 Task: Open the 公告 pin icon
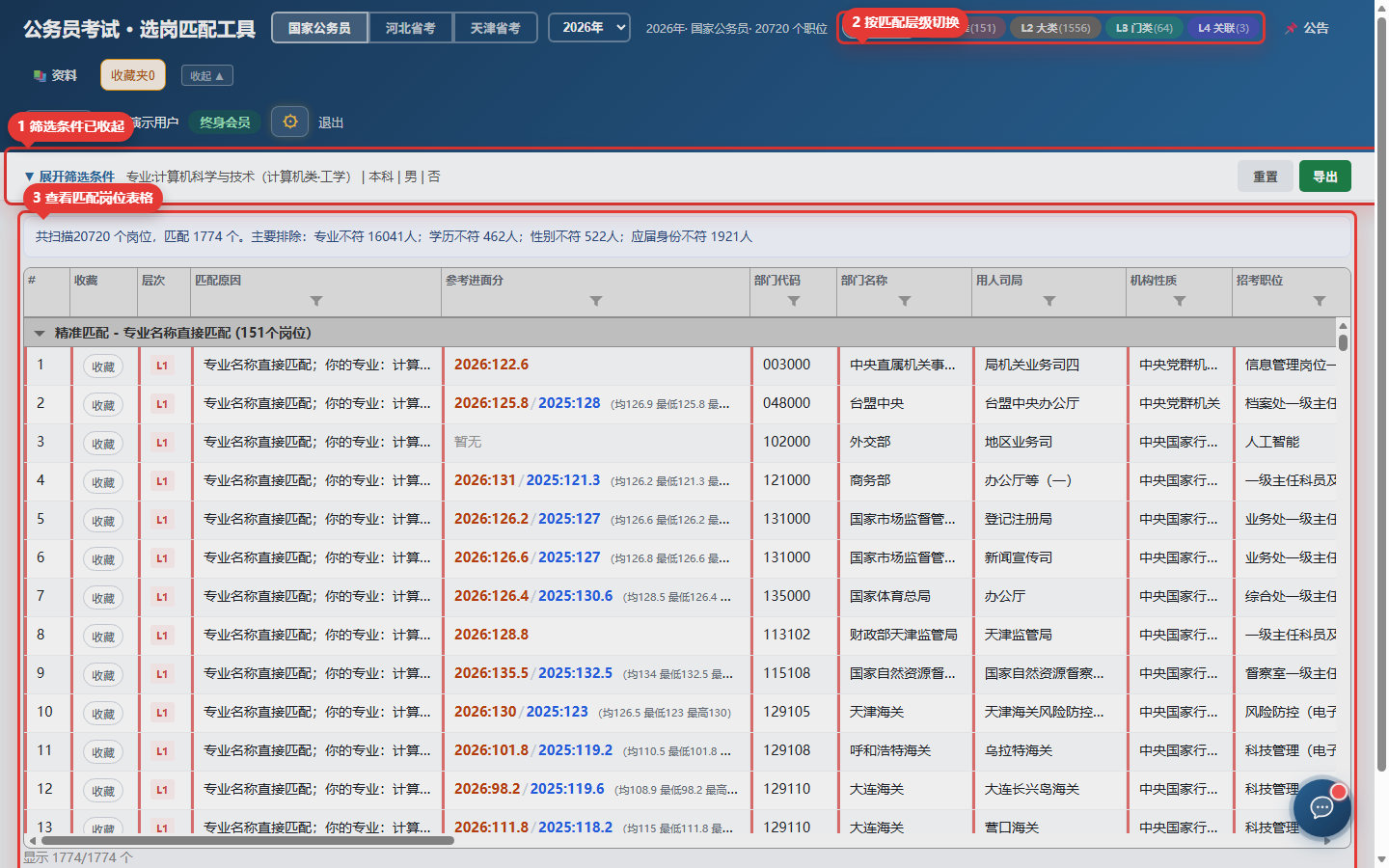click(1291, 29)
